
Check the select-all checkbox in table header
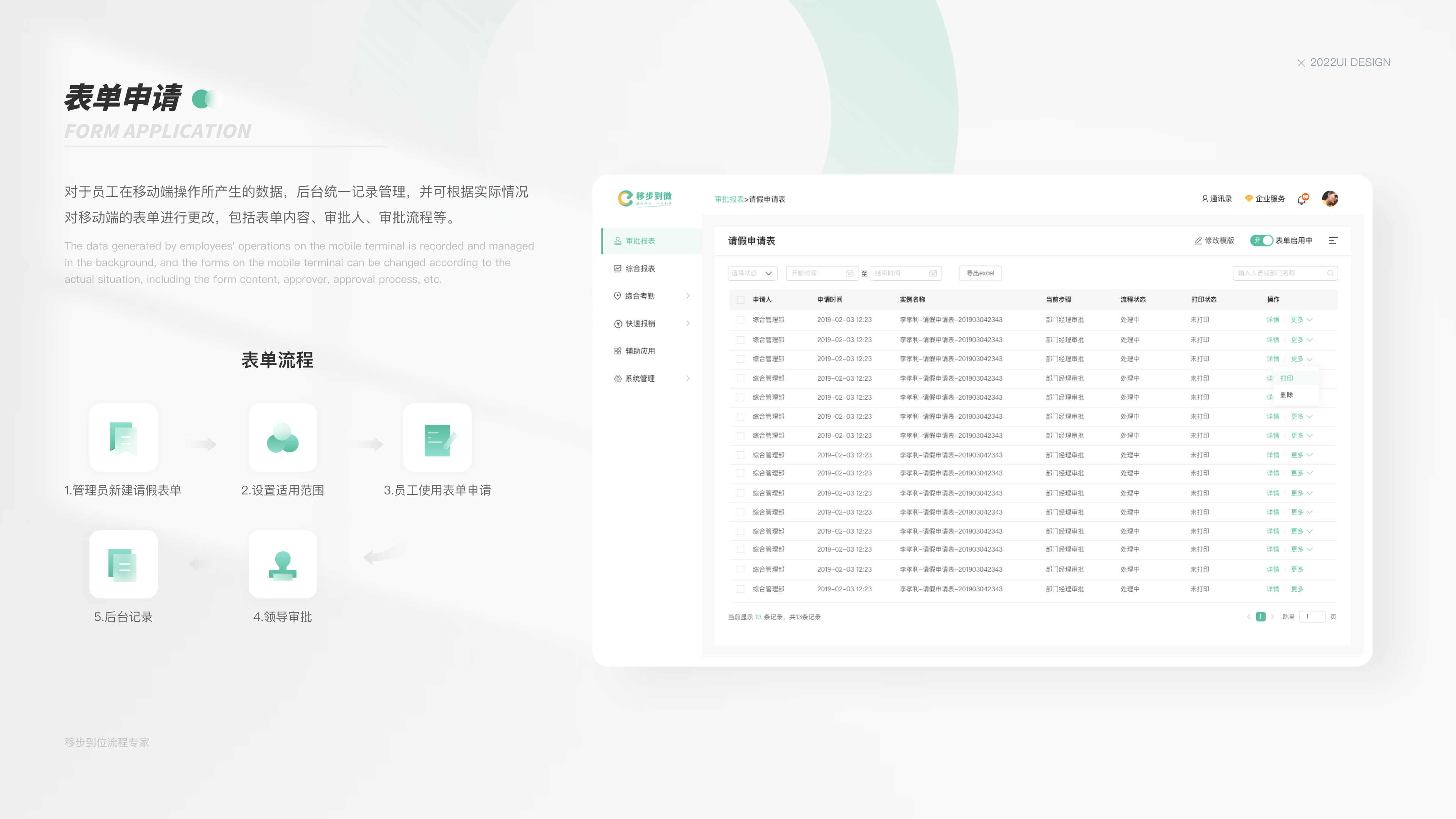tap(741, 300)
